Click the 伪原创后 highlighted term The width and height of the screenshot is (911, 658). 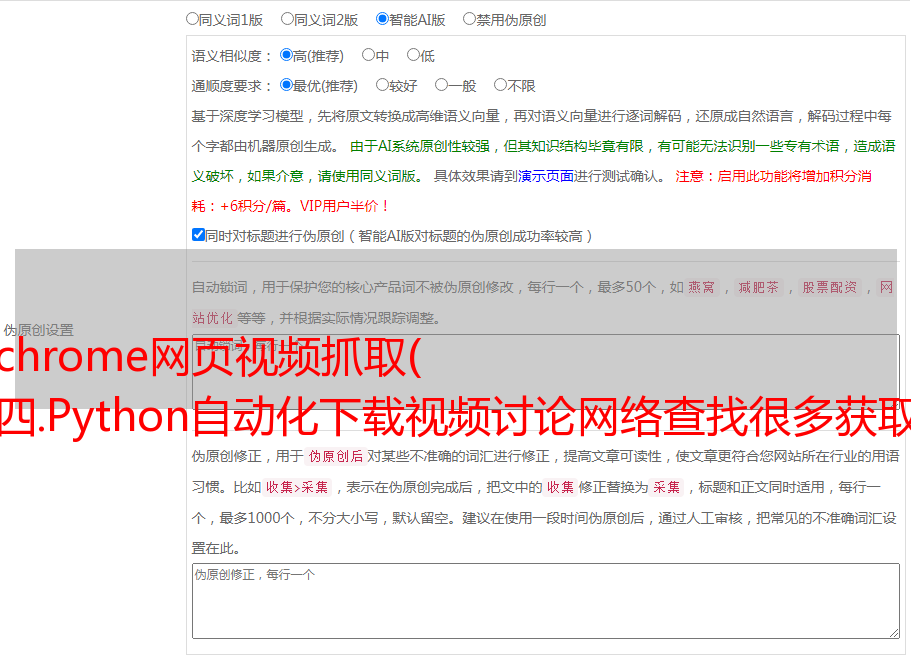(x=336, y=456)
